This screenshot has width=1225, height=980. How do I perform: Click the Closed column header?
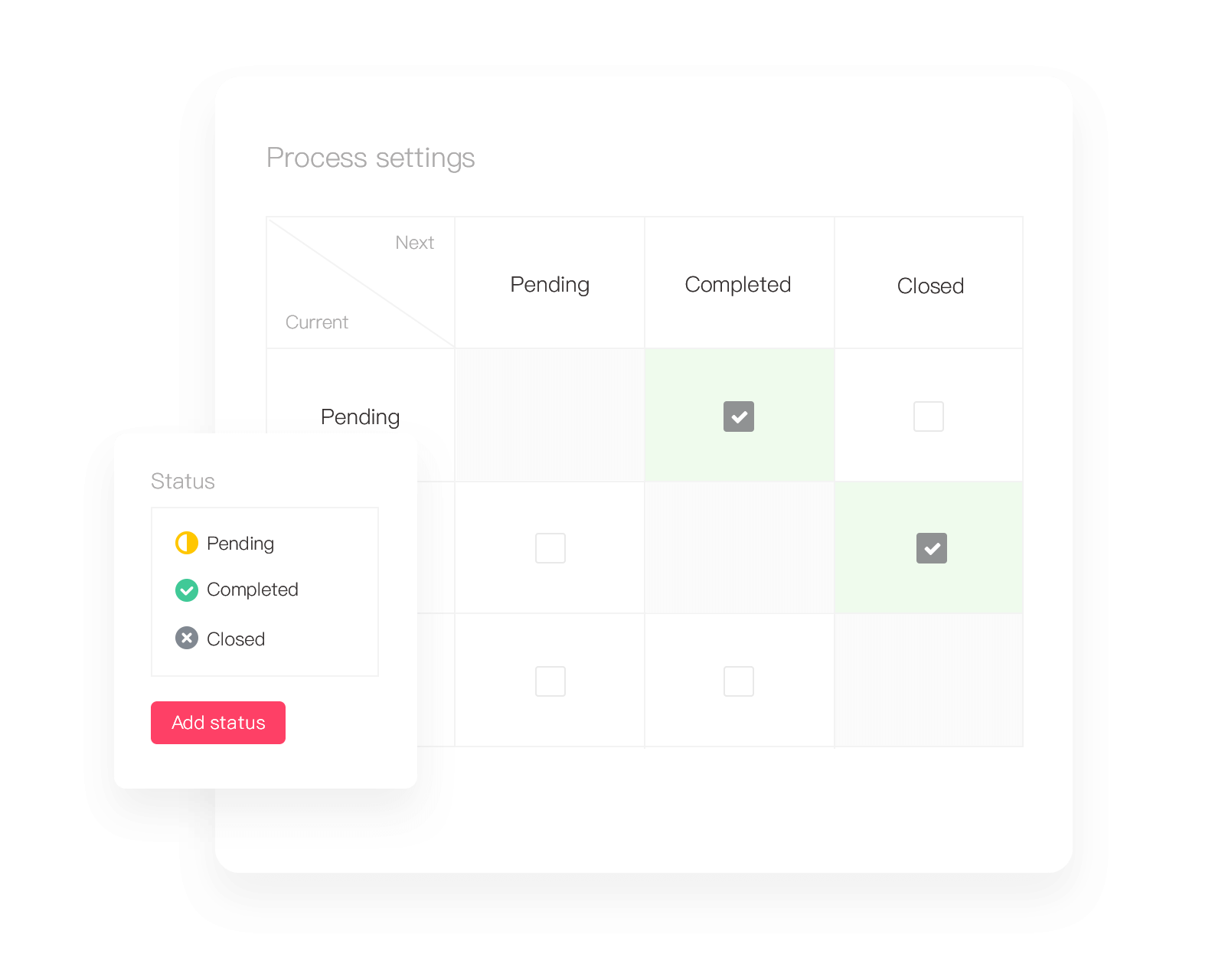coord(930,286)
